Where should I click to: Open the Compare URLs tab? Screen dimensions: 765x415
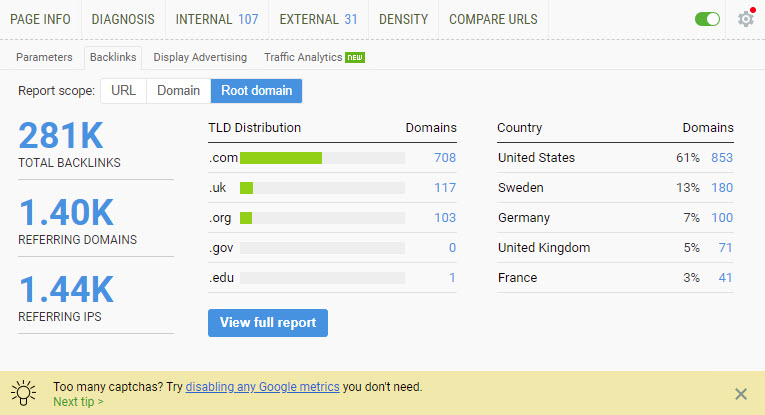(493, 19)
